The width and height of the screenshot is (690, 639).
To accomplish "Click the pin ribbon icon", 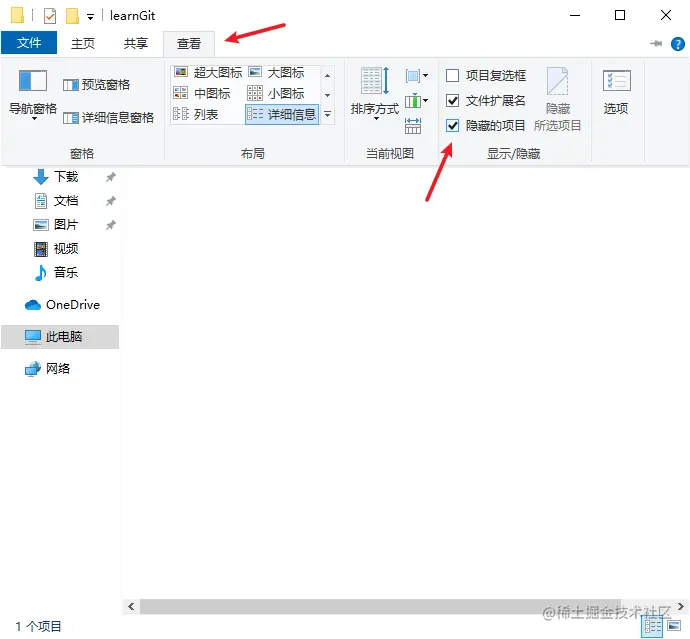I will tap(656, 44).
